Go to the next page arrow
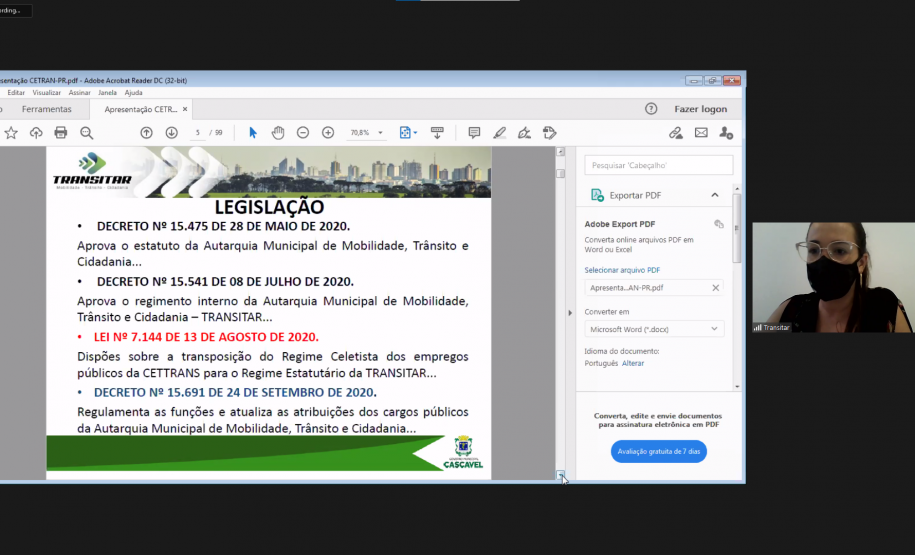 (171, 133)
